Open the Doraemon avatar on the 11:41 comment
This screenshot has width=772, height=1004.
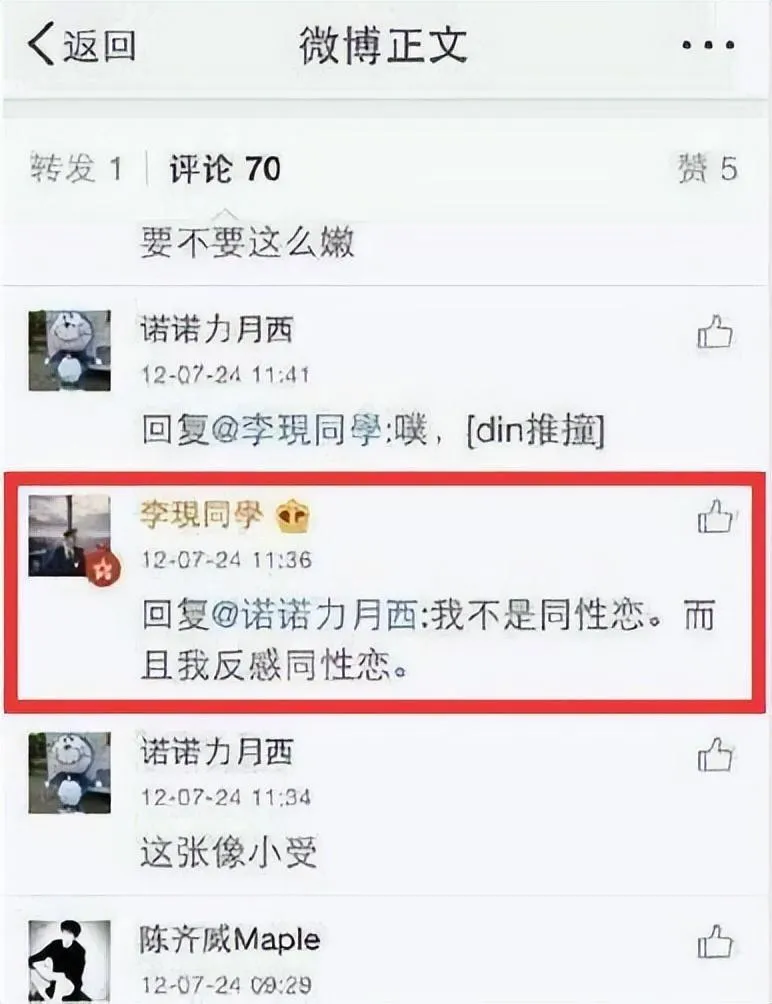coord(70,351)
